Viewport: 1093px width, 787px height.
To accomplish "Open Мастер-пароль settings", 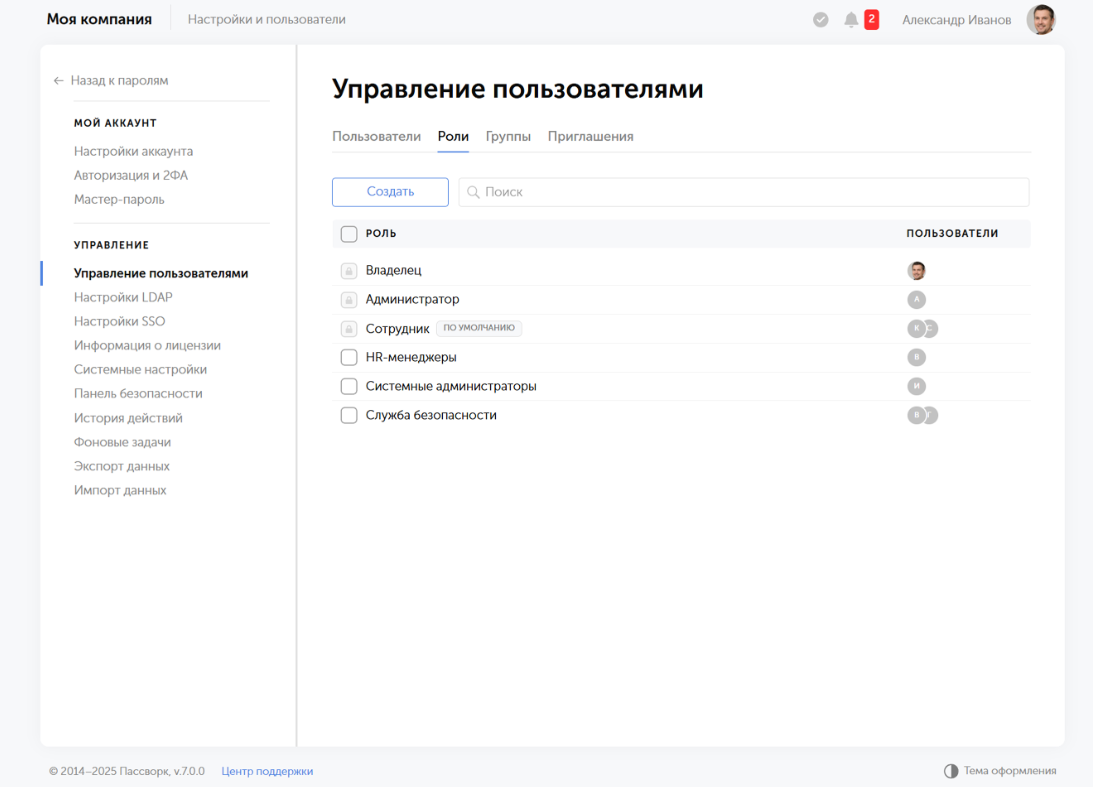I will (119, 199).
